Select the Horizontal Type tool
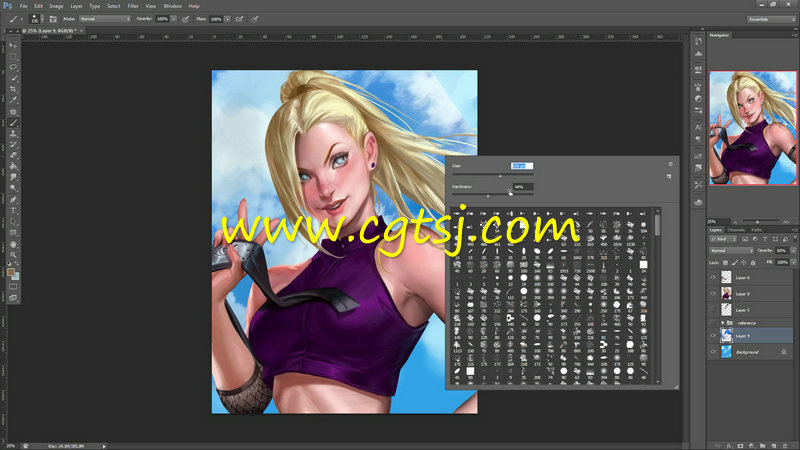800x450 pixels. tap(13, 211)
